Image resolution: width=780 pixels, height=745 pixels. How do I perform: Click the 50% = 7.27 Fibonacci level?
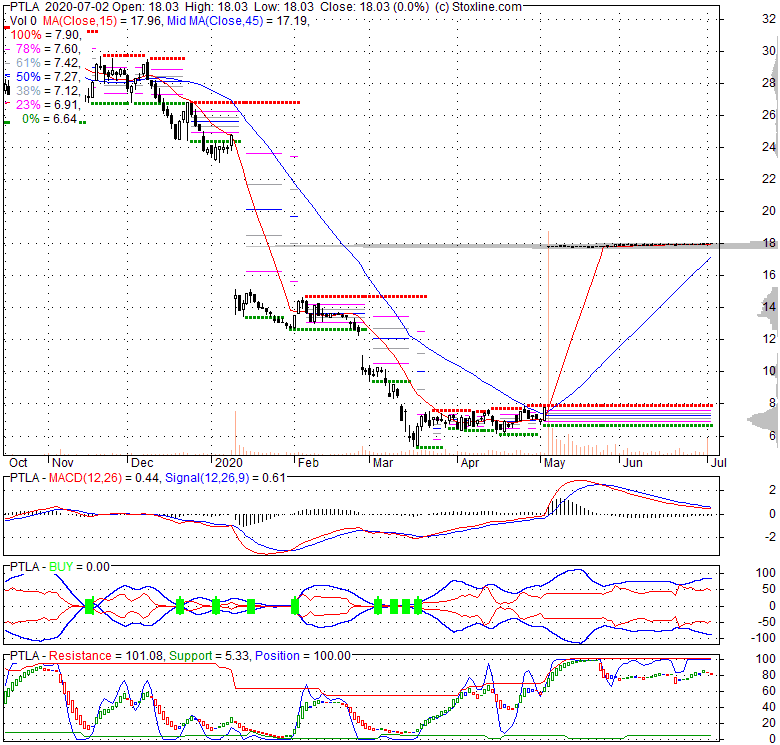pyautogui.click(x=48, y=77)
